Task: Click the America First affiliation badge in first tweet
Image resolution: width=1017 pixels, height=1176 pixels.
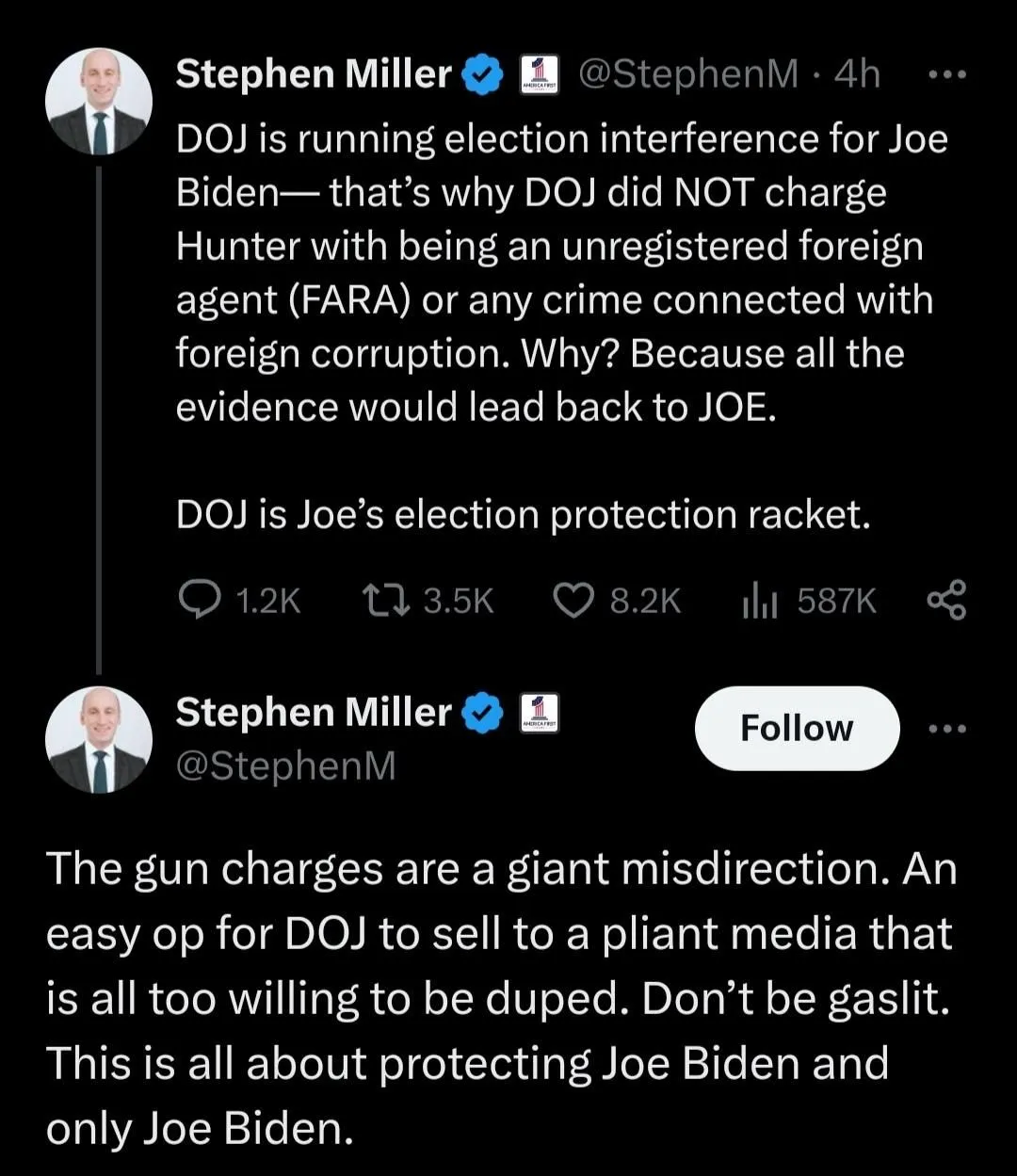Action: tap(540, 75)
